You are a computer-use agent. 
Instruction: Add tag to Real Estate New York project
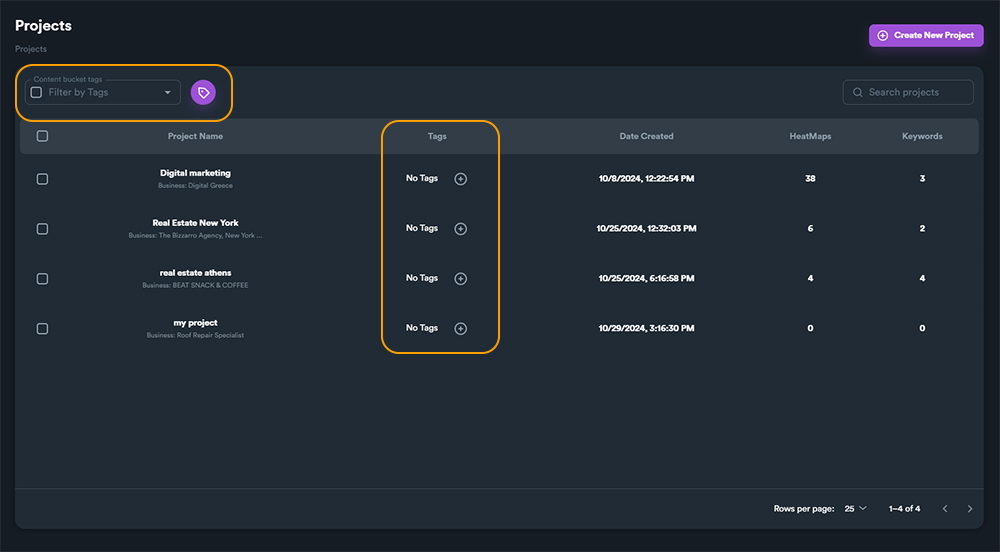coord(460,229)
